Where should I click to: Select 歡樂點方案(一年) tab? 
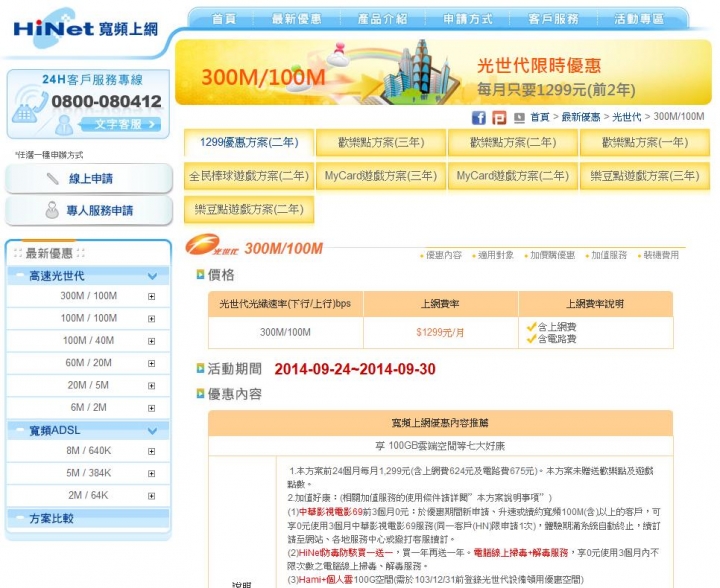[x=645, y=142]
